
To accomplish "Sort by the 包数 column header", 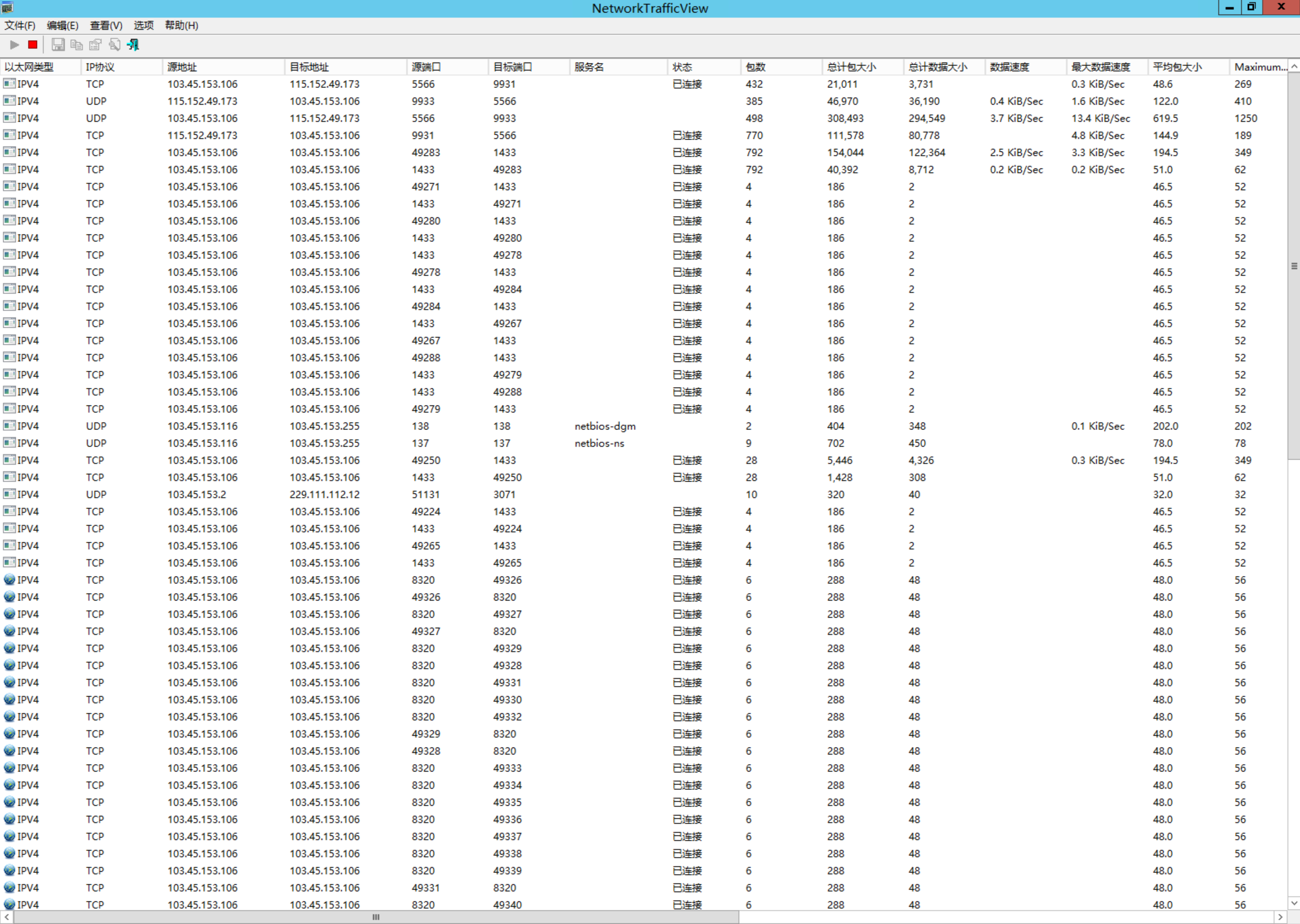I will pyautogui.click(x=782, y=67).
